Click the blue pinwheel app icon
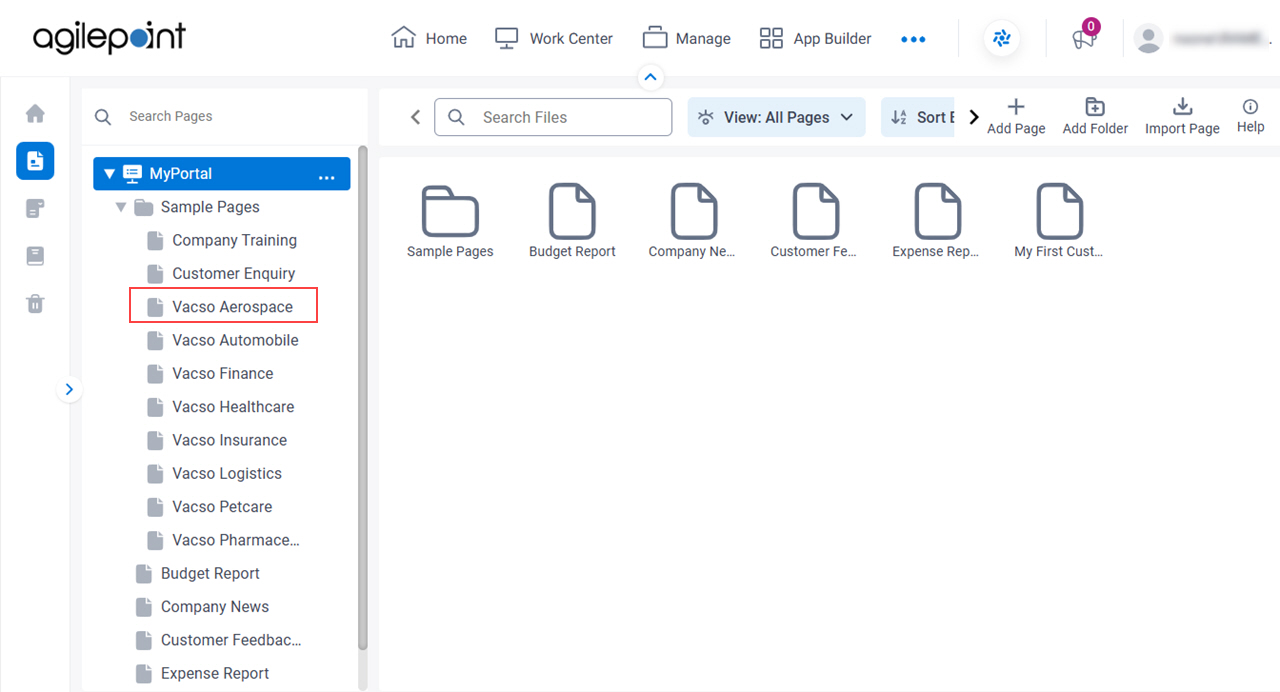 [x=1001, y=39]
